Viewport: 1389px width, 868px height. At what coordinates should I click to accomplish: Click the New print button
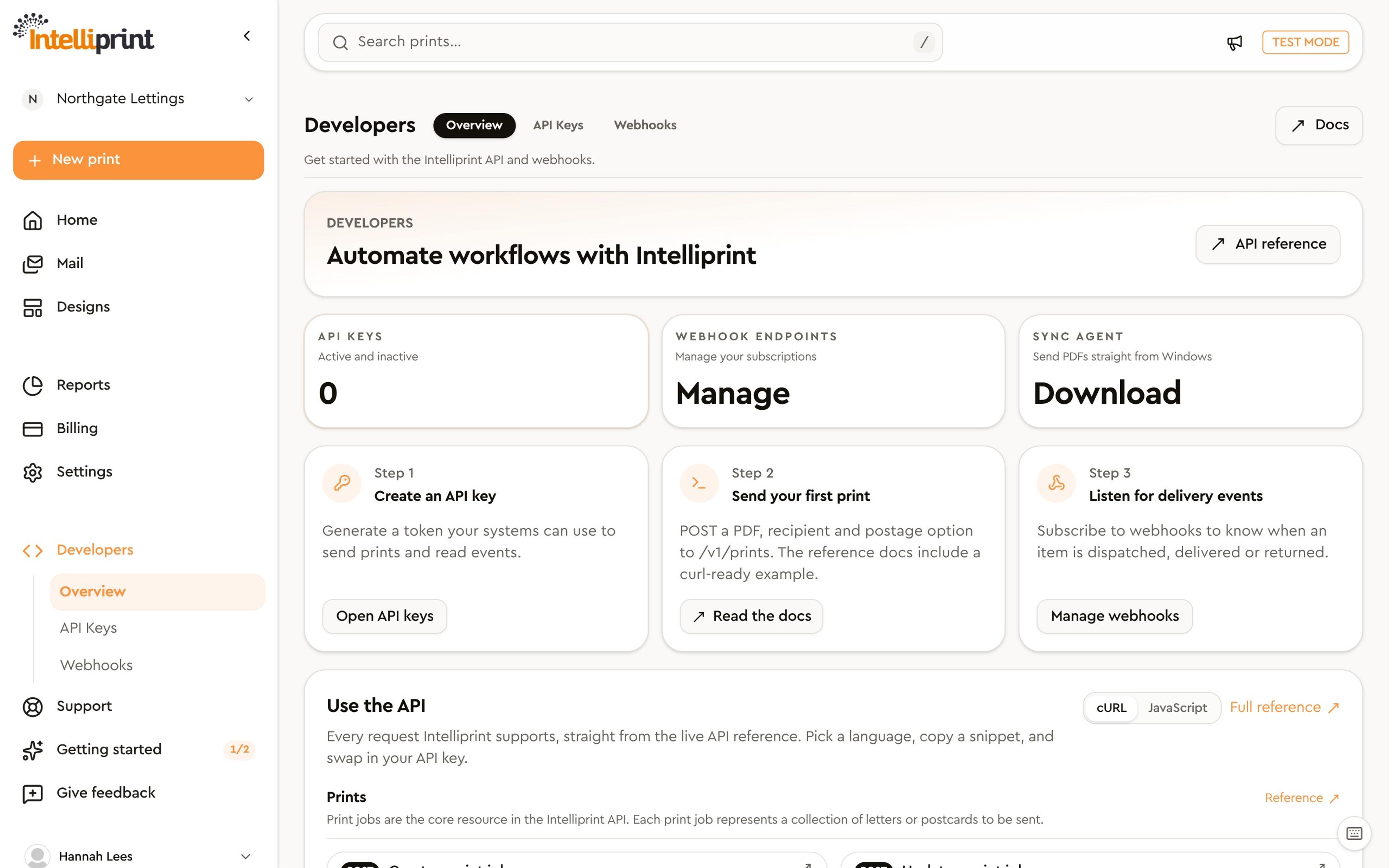pyautogui.click(x=138, y=160)
